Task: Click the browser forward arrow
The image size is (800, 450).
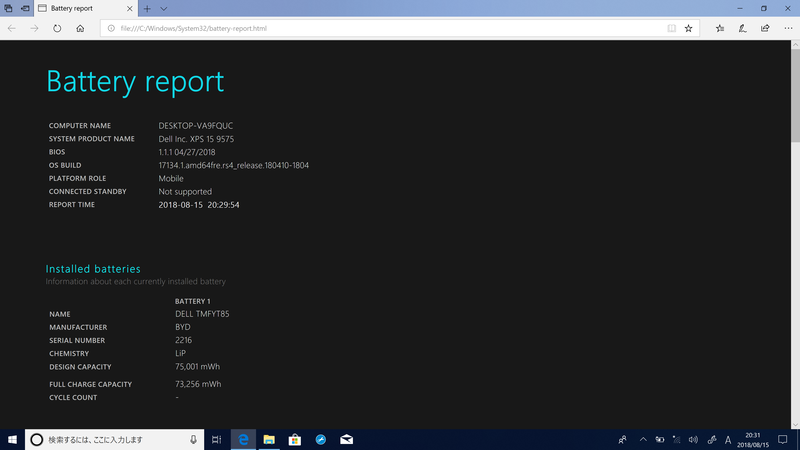Action: [x=34, y=29]
